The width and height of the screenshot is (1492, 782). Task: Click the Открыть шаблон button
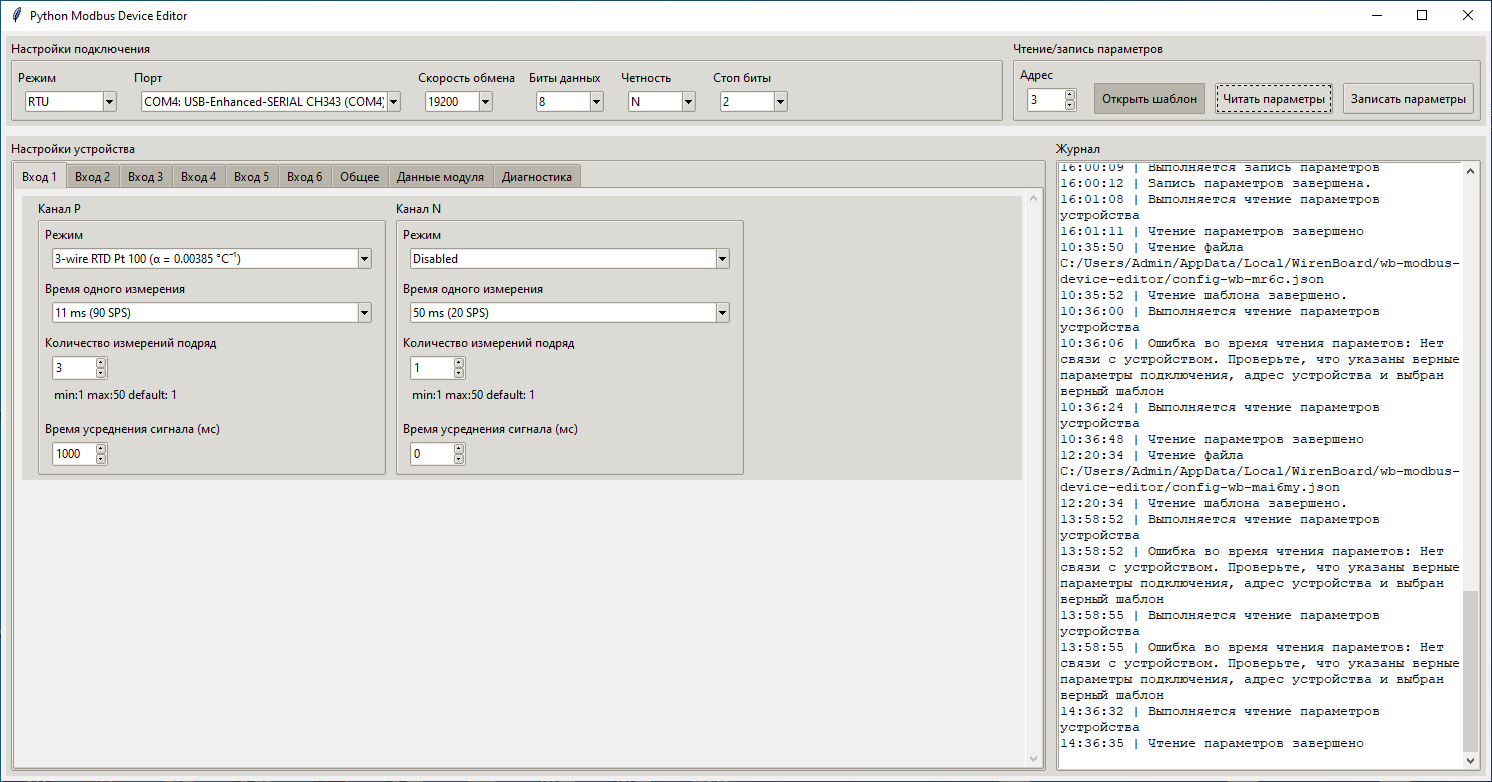tap(1149, 99)
